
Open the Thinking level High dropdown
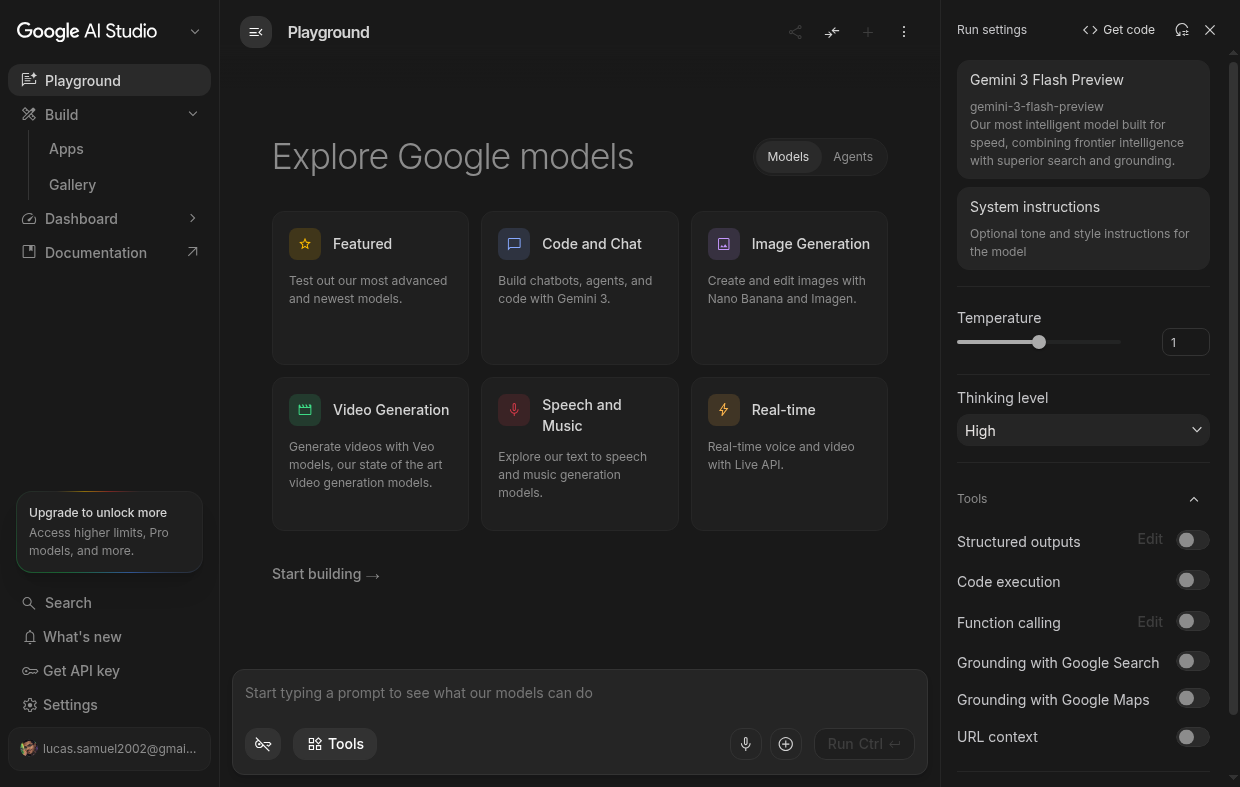point(1083,430)
